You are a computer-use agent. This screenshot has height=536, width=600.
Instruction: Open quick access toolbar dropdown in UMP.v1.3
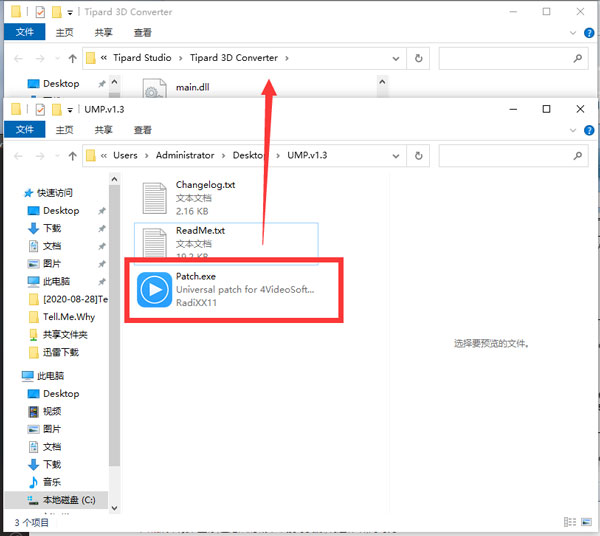pyautogui.click(x=70, y=110)
